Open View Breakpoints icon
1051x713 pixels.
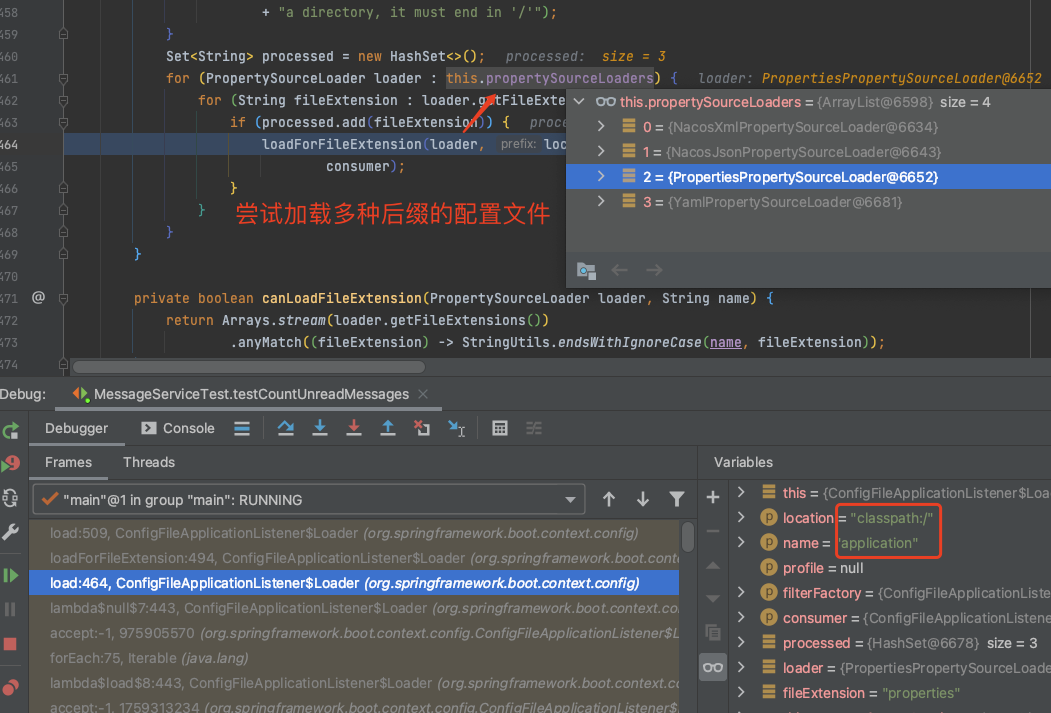[11, 688]
